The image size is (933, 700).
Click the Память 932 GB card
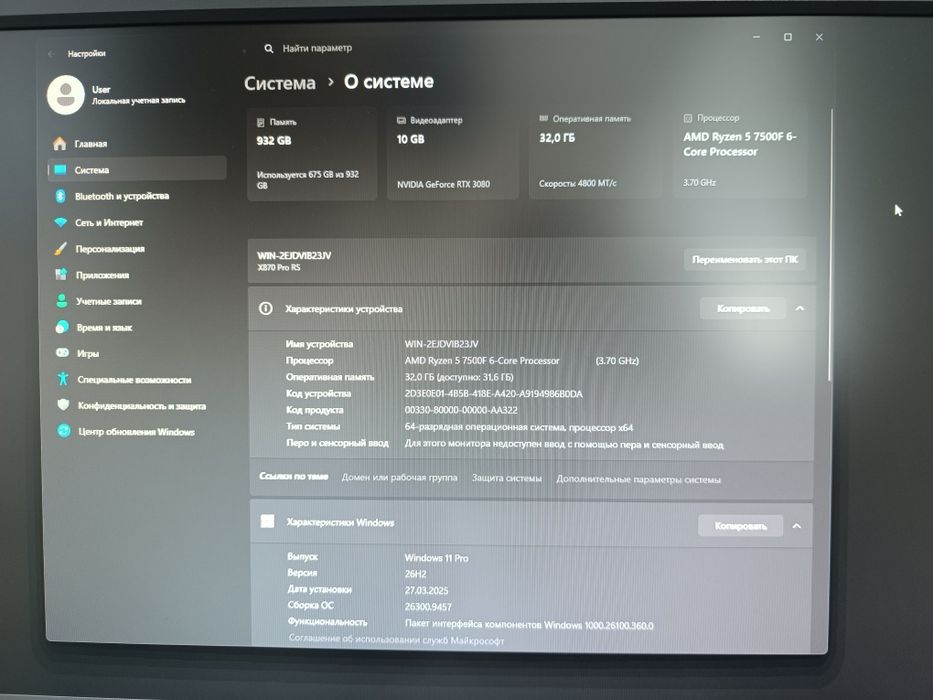click(x=312, y=154)
